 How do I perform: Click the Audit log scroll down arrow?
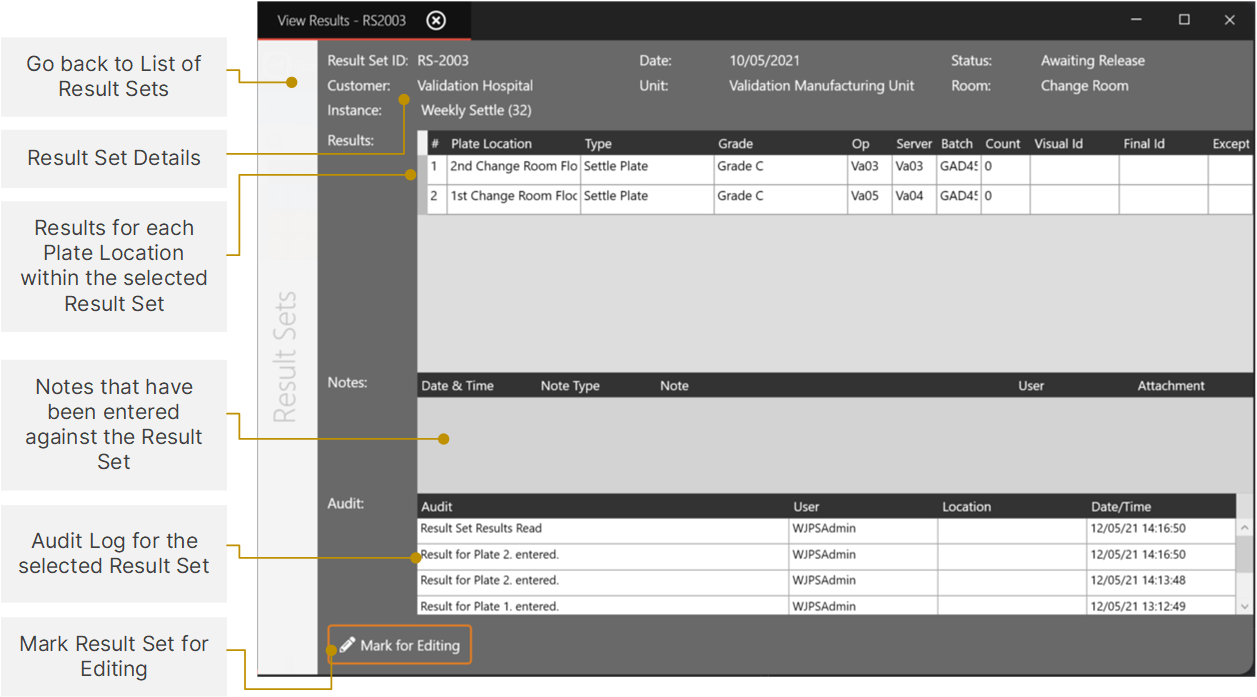1244,606
